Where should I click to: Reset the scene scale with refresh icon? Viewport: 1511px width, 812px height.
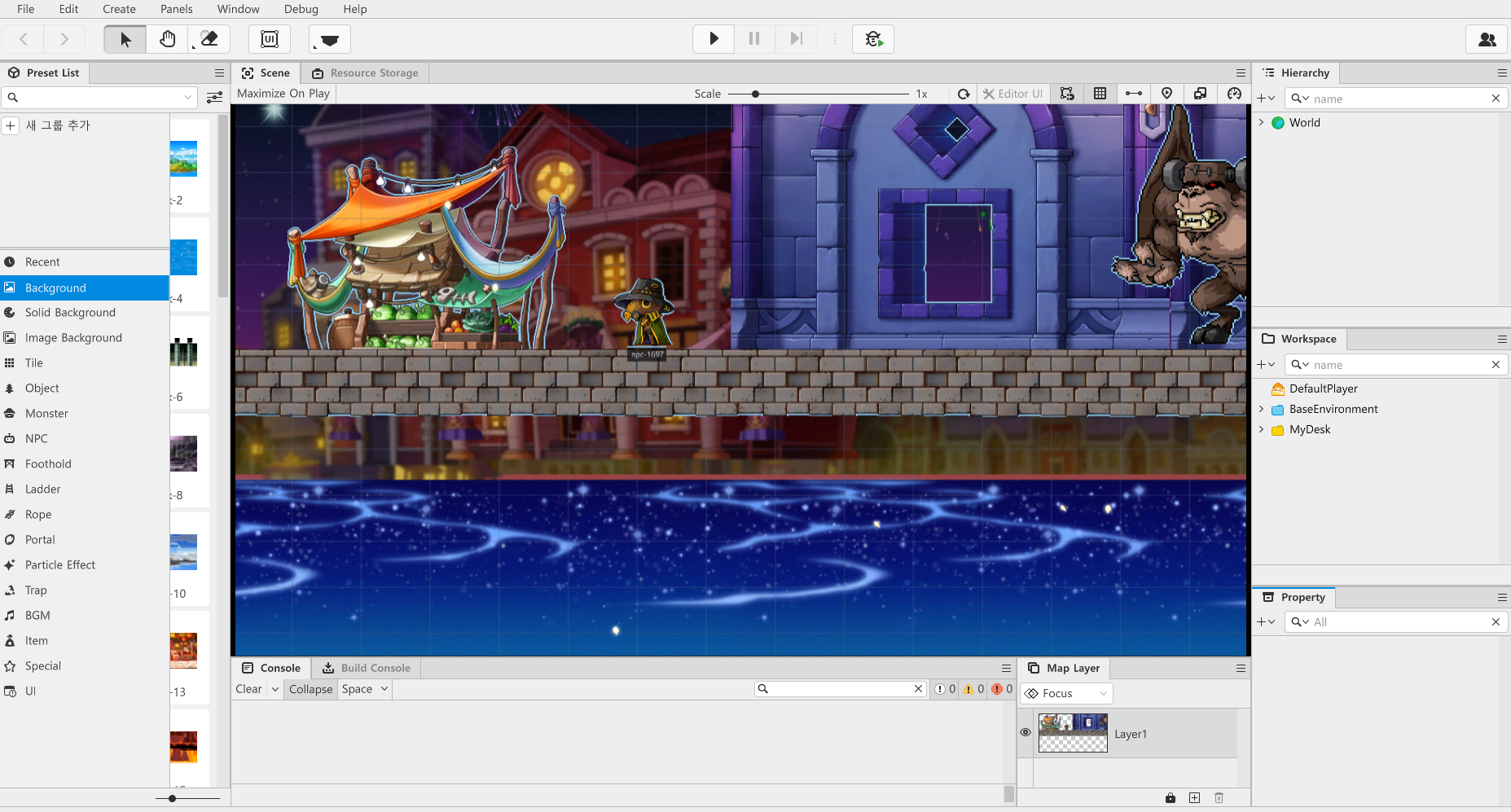point(964,94)
